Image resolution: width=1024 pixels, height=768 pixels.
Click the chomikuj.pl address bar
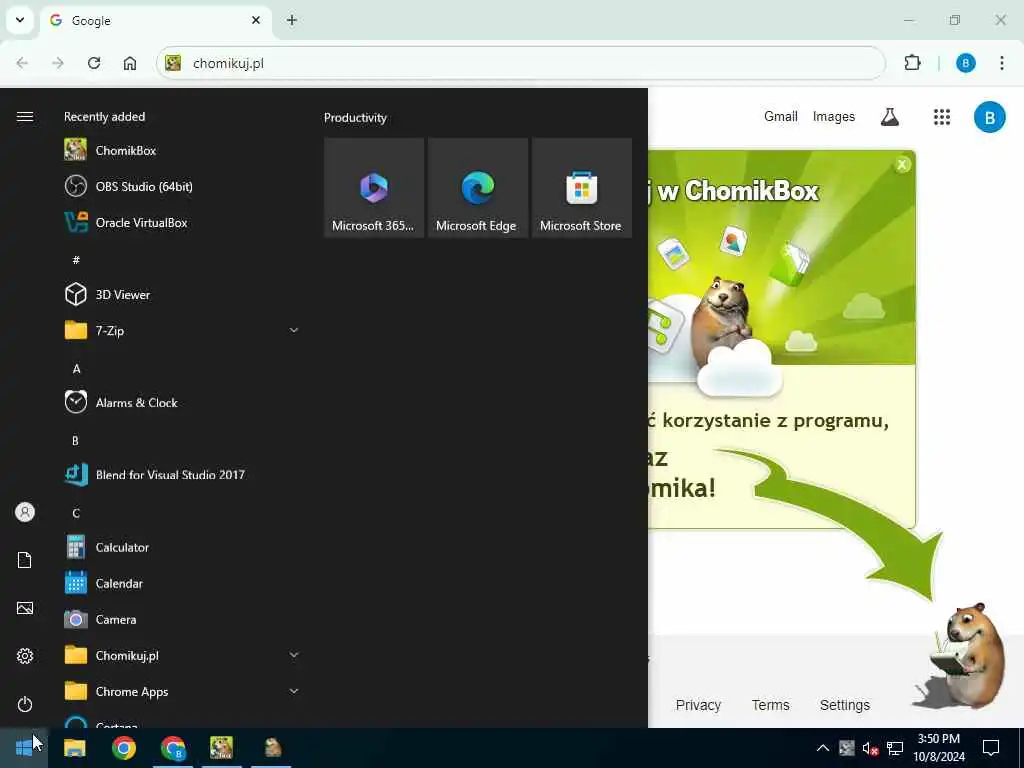point(520,63)
